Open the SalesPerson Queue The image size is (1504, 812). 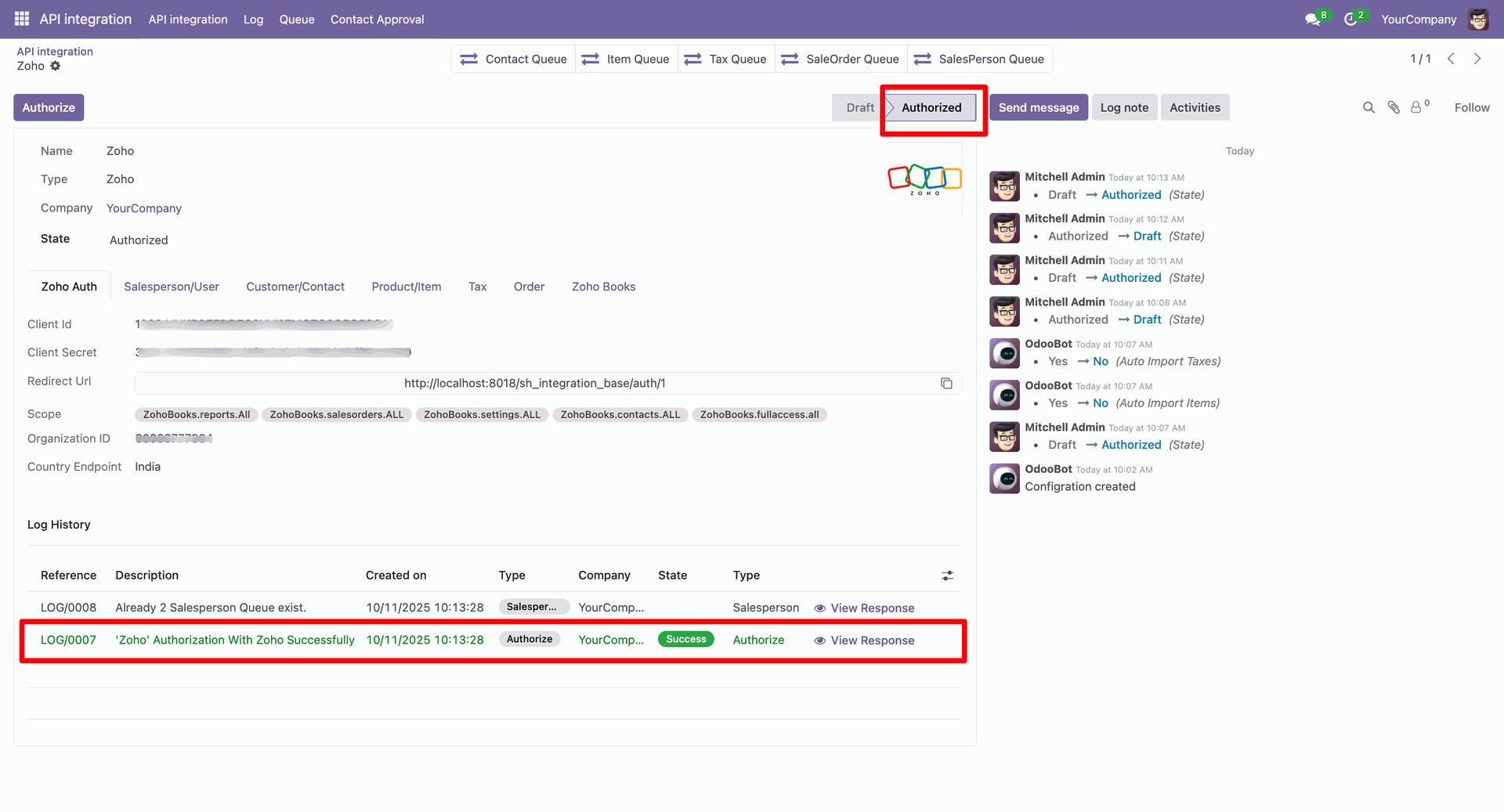coord(979,59)
